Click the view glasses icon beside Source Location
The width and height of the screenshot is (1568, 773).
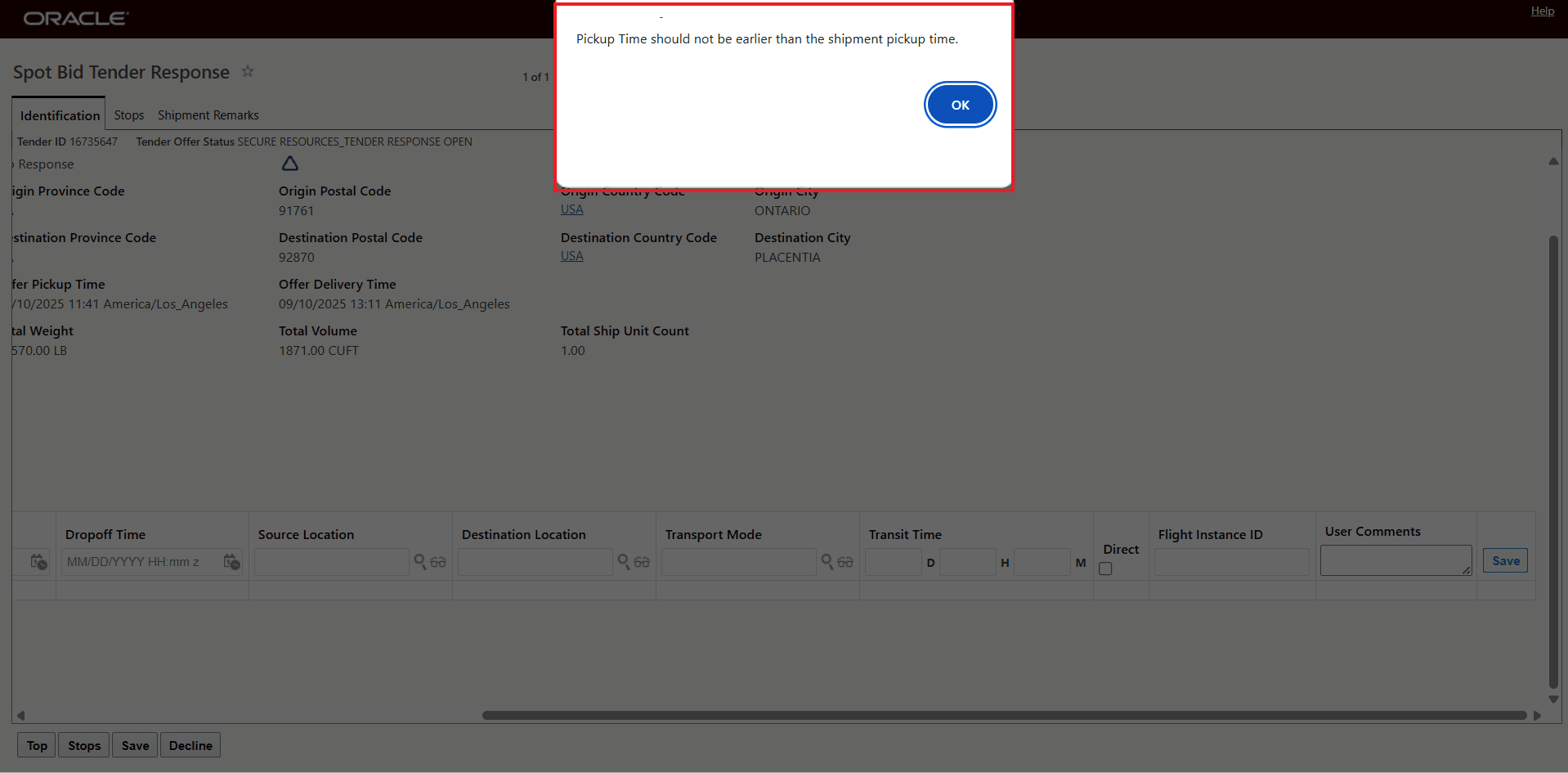click(439, 563)
